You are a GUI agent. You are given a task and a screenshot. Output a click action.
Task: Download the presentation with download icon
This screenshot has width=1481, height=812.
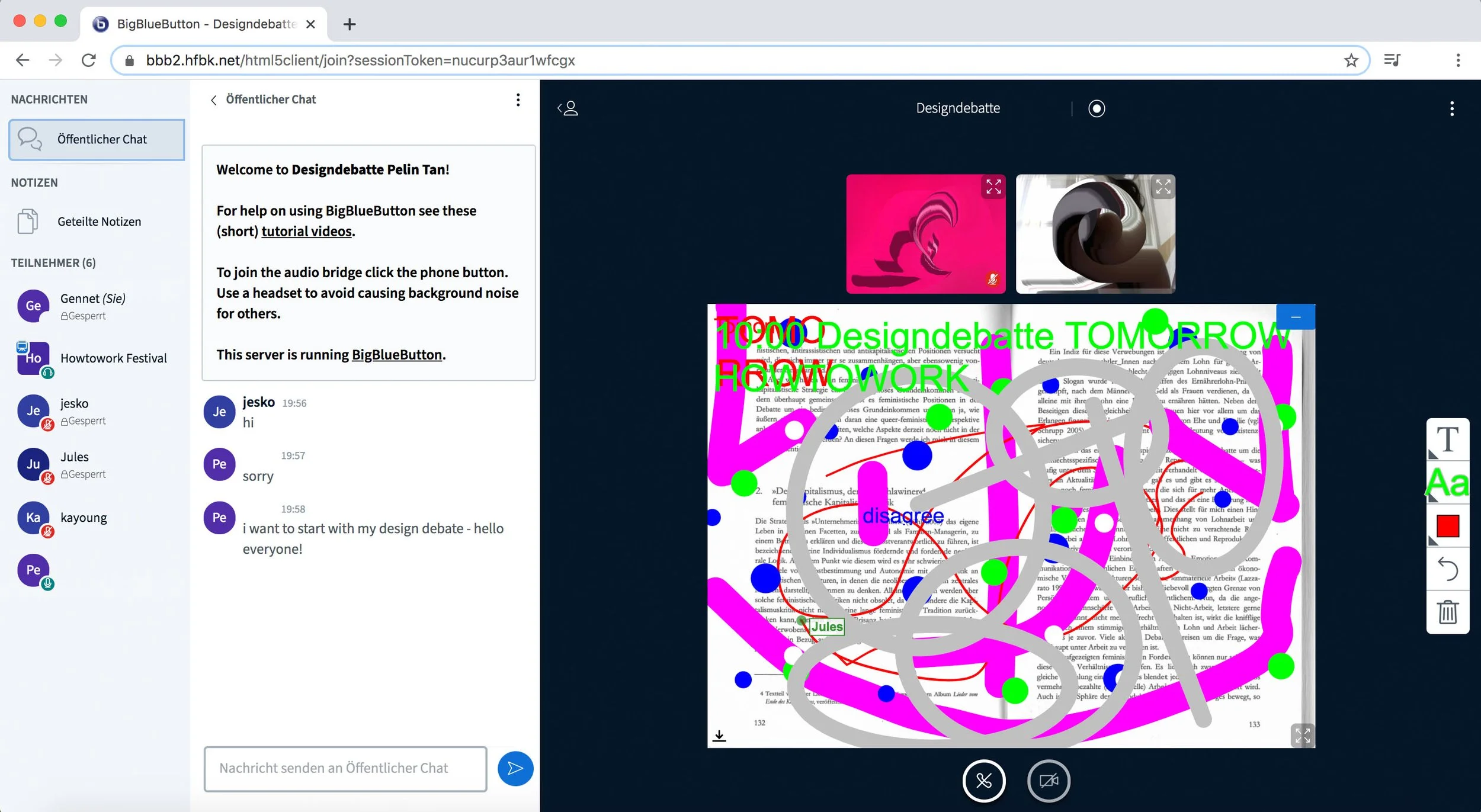719,736
